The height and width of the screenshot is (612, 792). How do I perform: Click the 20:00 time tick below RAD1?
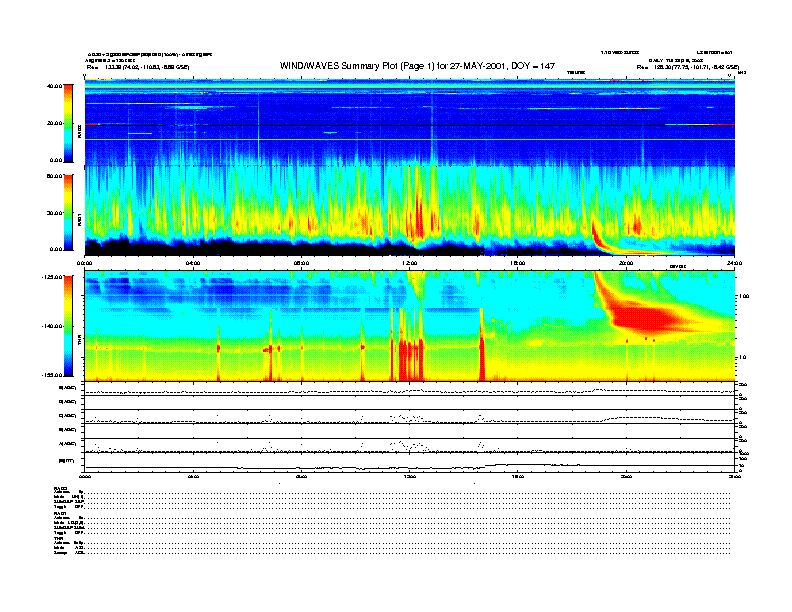[x=626, y=263]
